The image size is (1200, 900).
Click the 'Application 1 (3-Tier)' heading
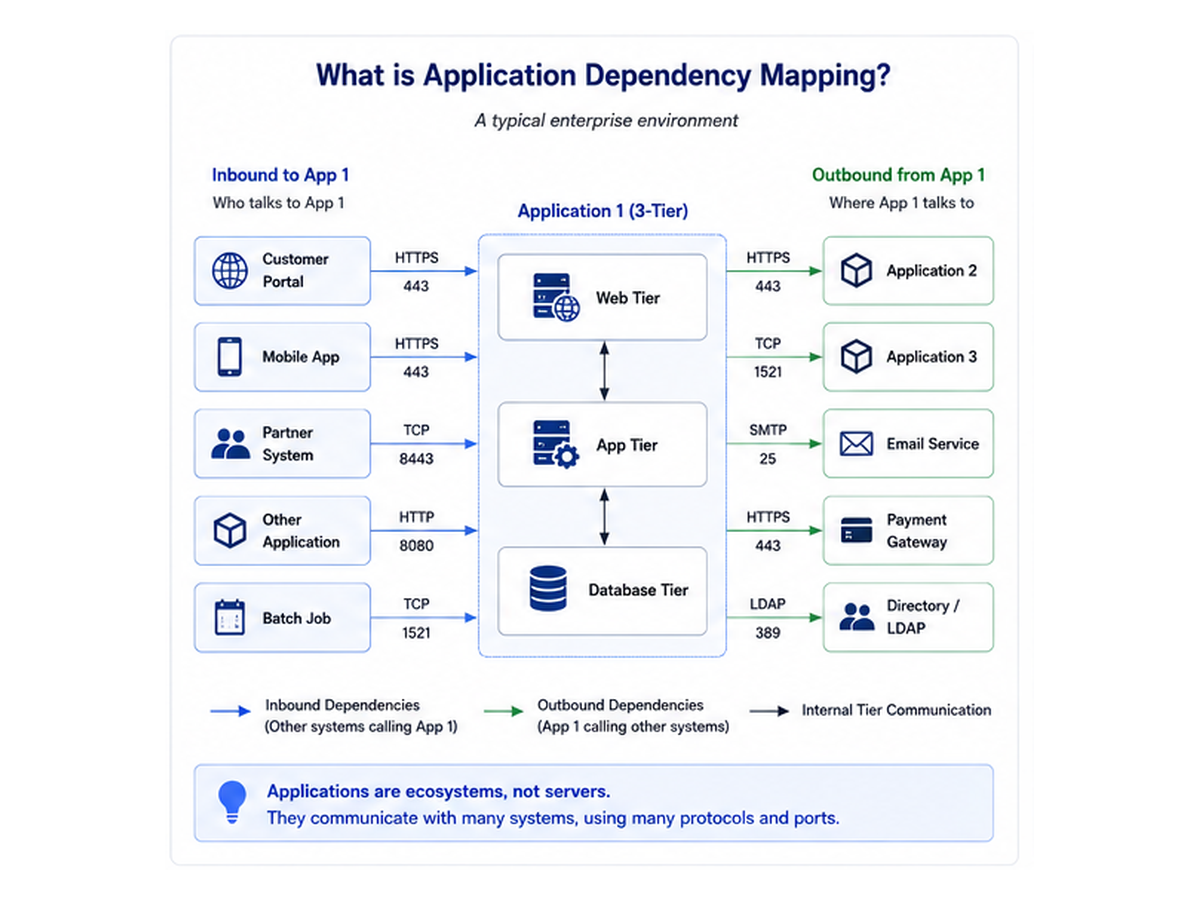pyautogui.click(x=603, y=211)
